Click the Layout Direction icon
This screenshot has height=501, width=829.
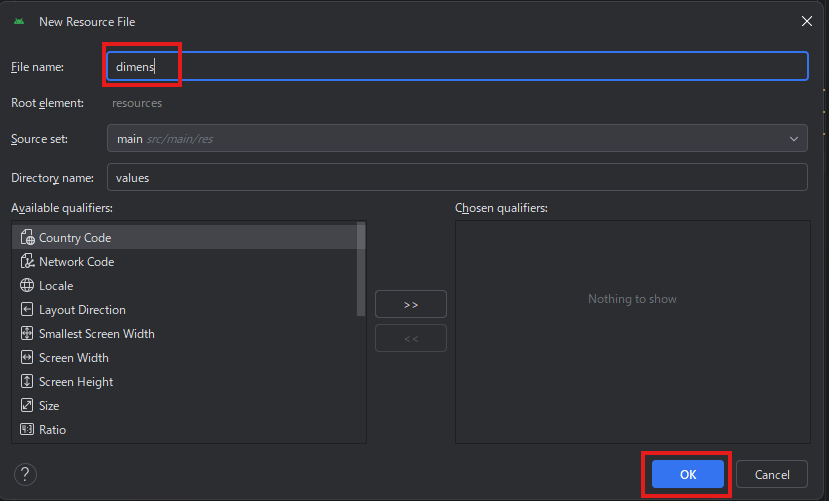tap(27, 309)
